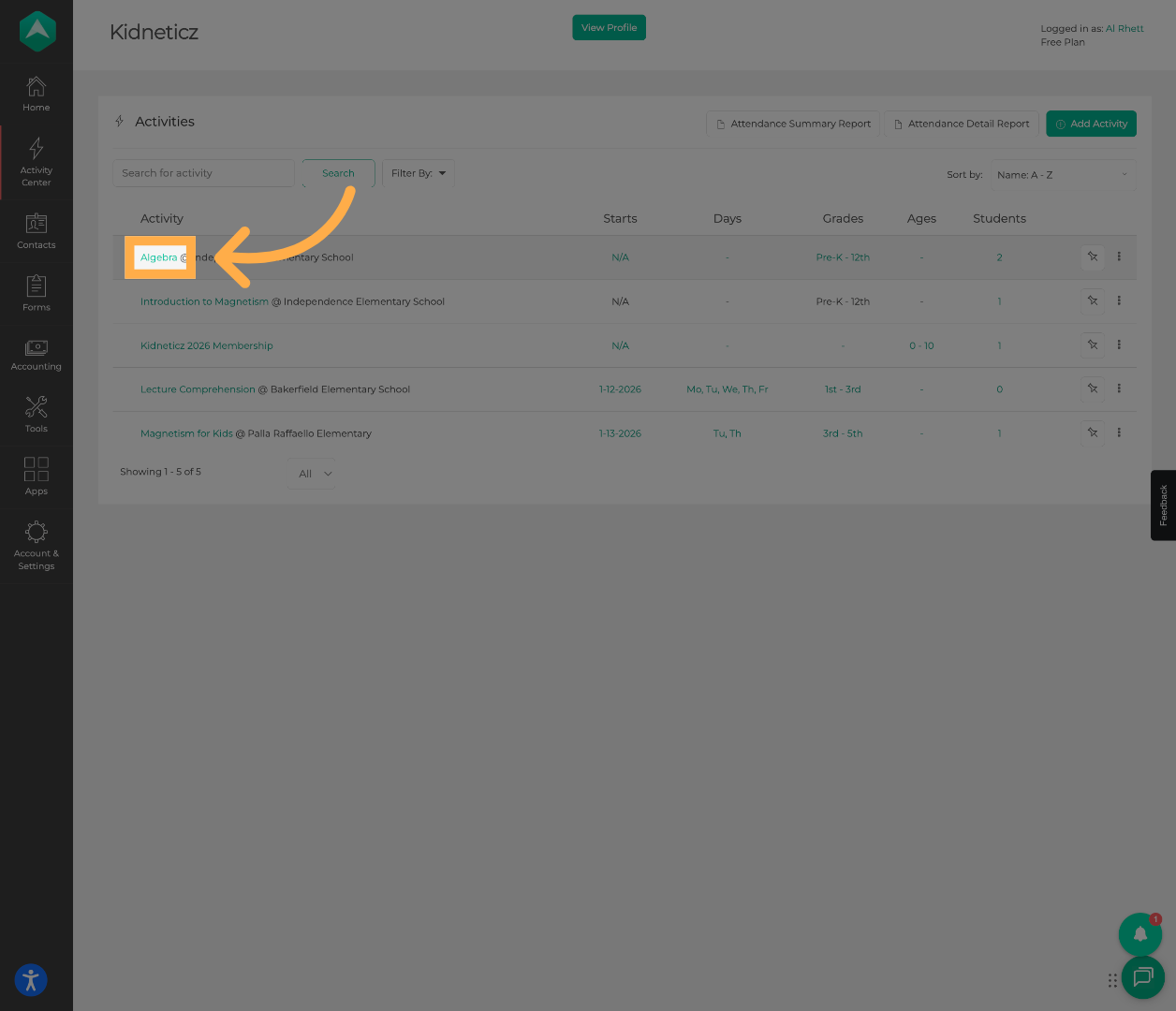Open the chat bubble button
The height and width of the screenshot is (1011, 1176).
pos(1142,977)
